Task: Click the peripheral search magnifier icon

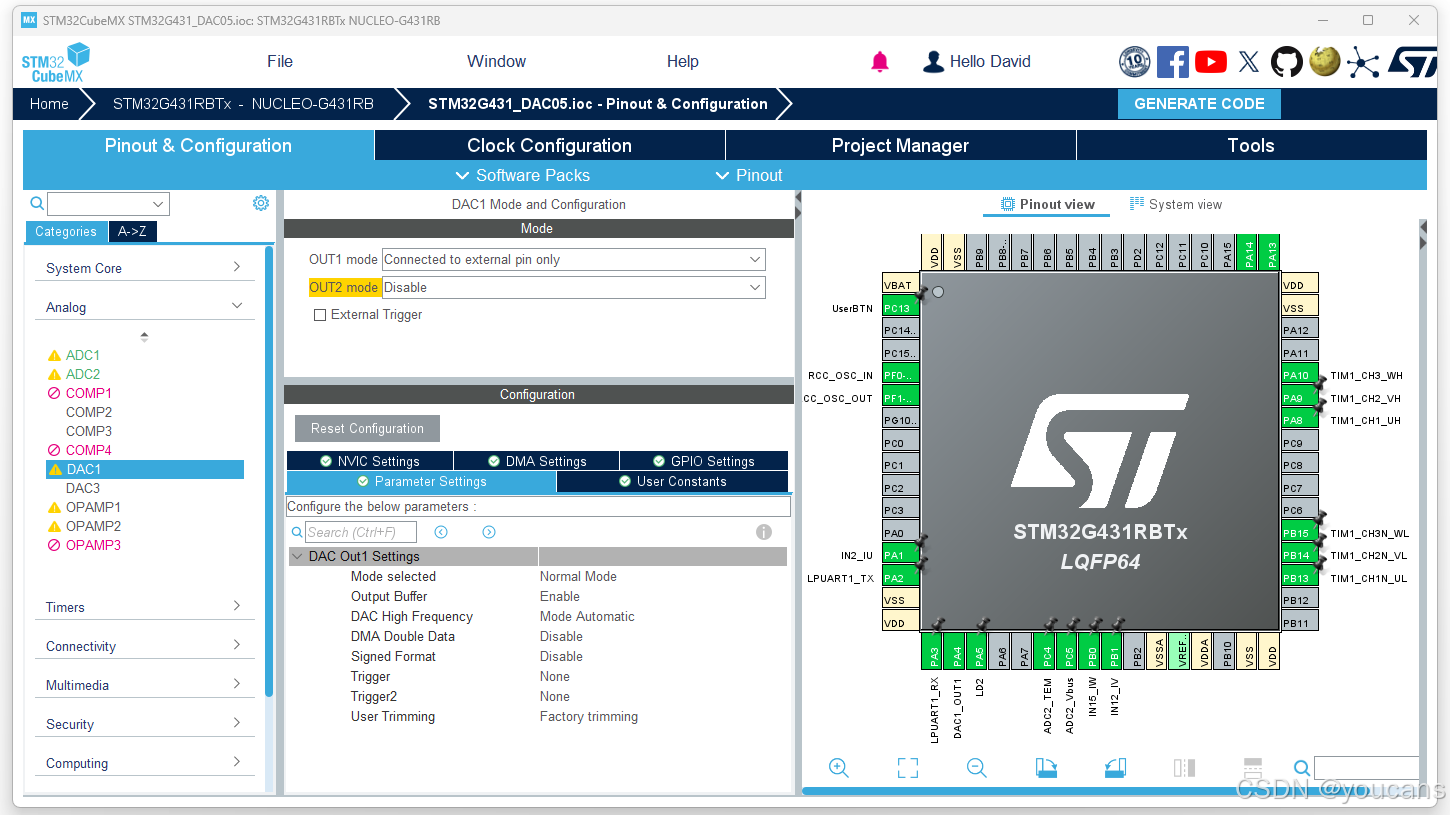Action: coord(37,203)
